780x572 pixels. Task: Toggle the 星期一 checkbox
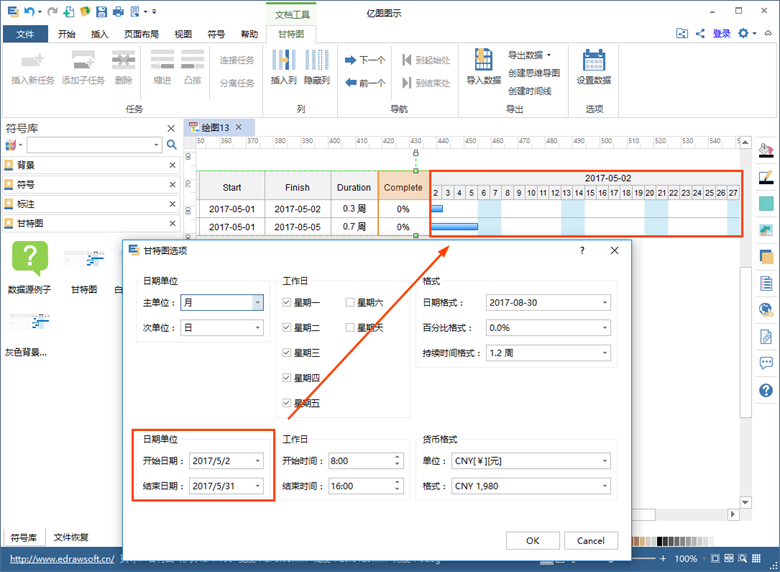(x=287, y=302)
